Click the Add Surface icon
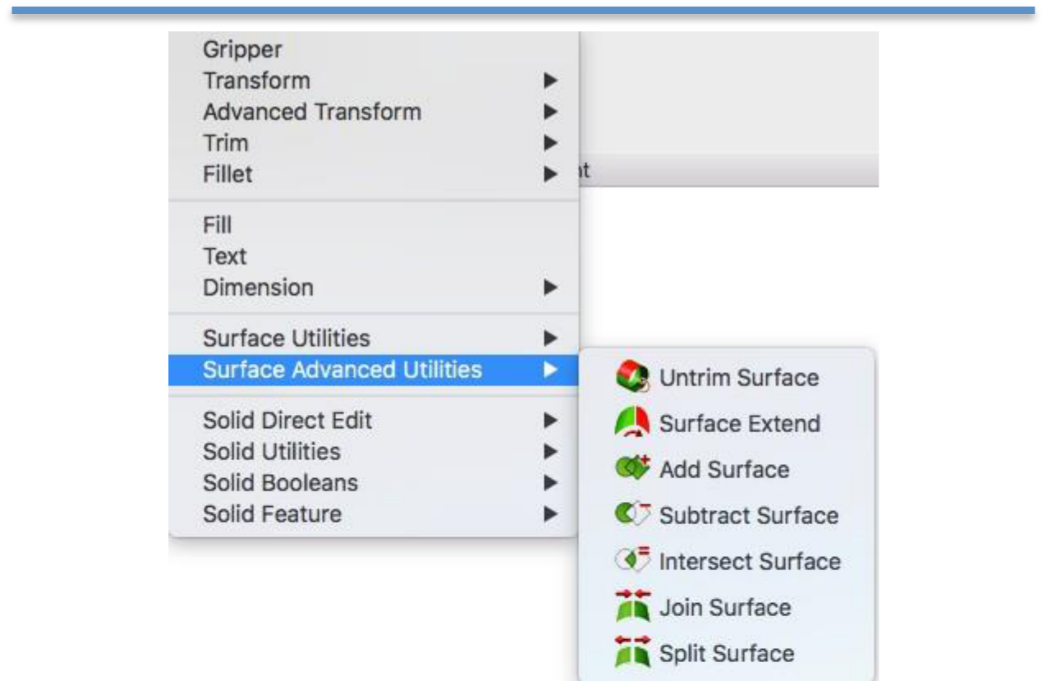The height and width of the screenshot is (681, 1046). [632, 469]
